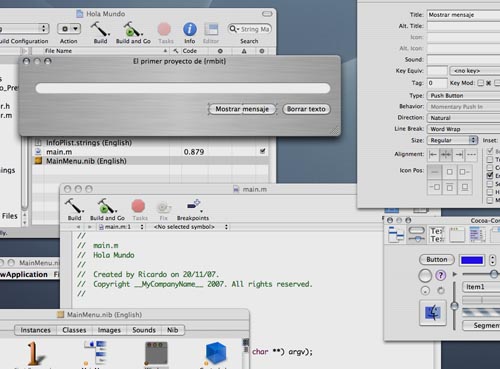Open the Key Equiv <no key> dropdown
The height and width of the screenshot is (369, 500).
click(x=474, y=71)
